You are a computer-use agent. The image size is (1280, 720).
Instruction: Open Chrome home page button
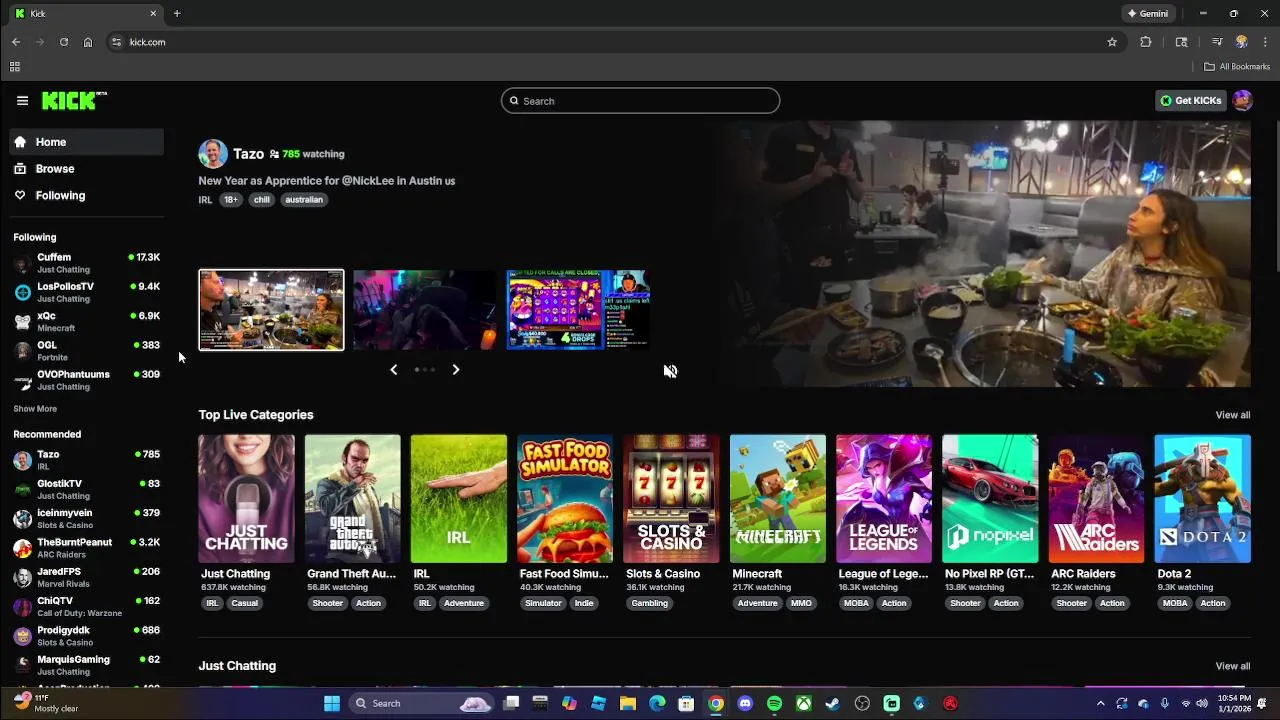[x=88, y=42]
